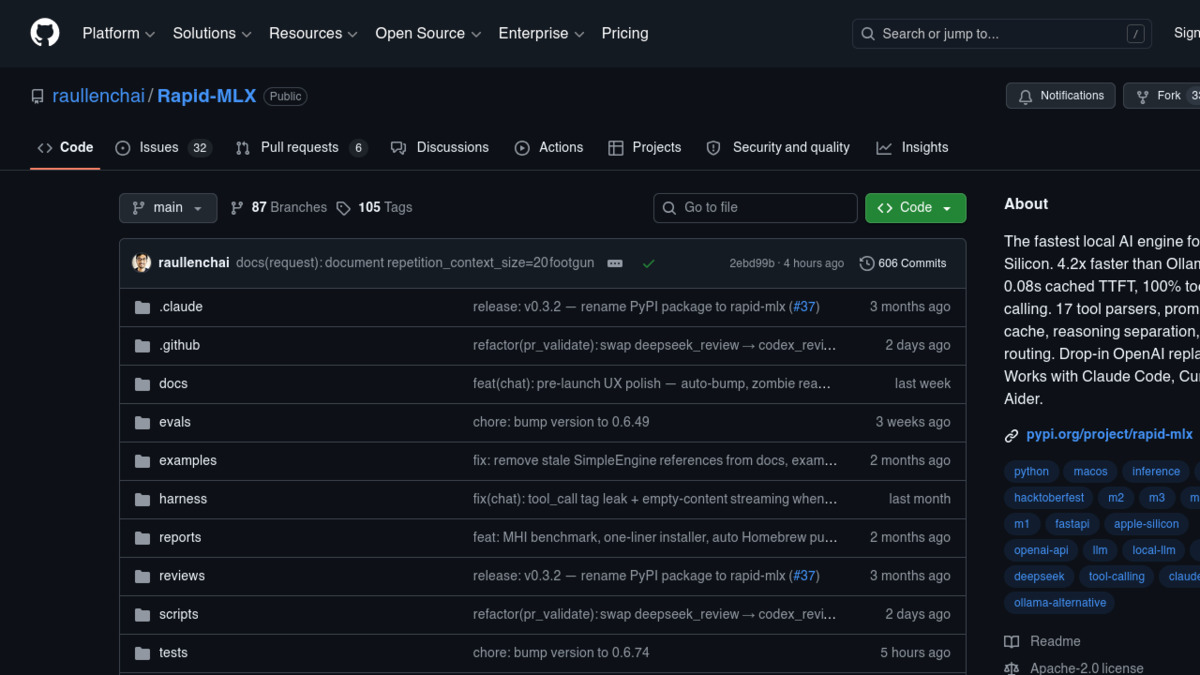This screenshot has height=675, width=1200.
Task: Click the green check status icon
Action: click(648, 263)
